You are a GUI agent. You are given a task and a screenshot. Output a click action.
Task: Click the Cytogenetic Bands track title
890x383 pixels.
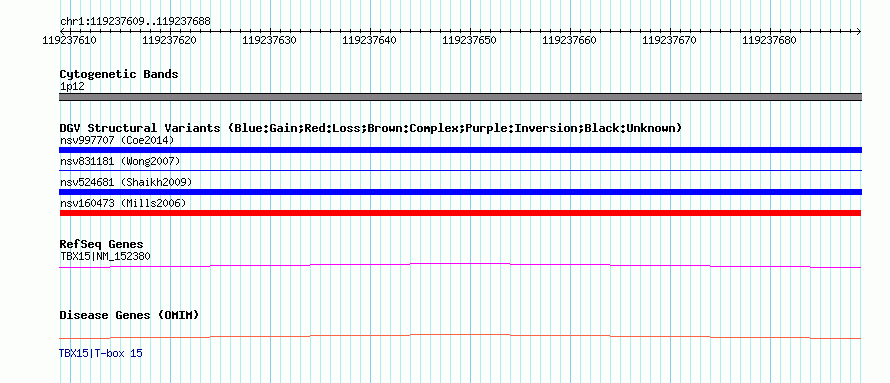tap(119, 74)
